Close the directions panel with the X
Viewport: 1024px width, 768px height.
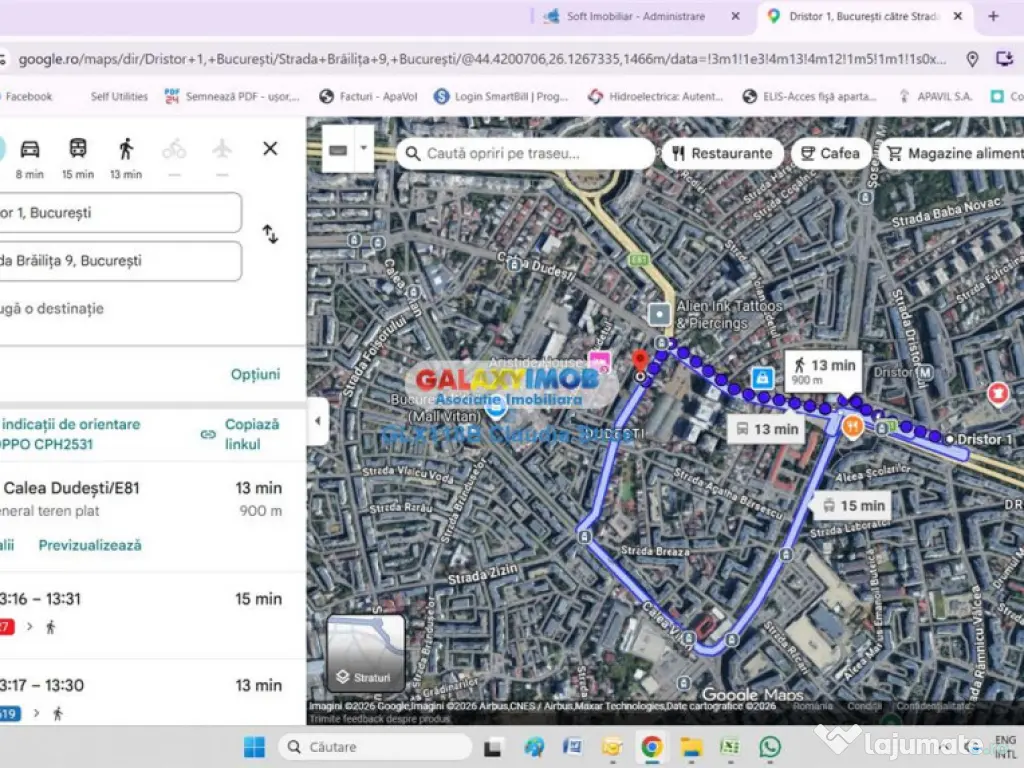[x=270, y=149]
